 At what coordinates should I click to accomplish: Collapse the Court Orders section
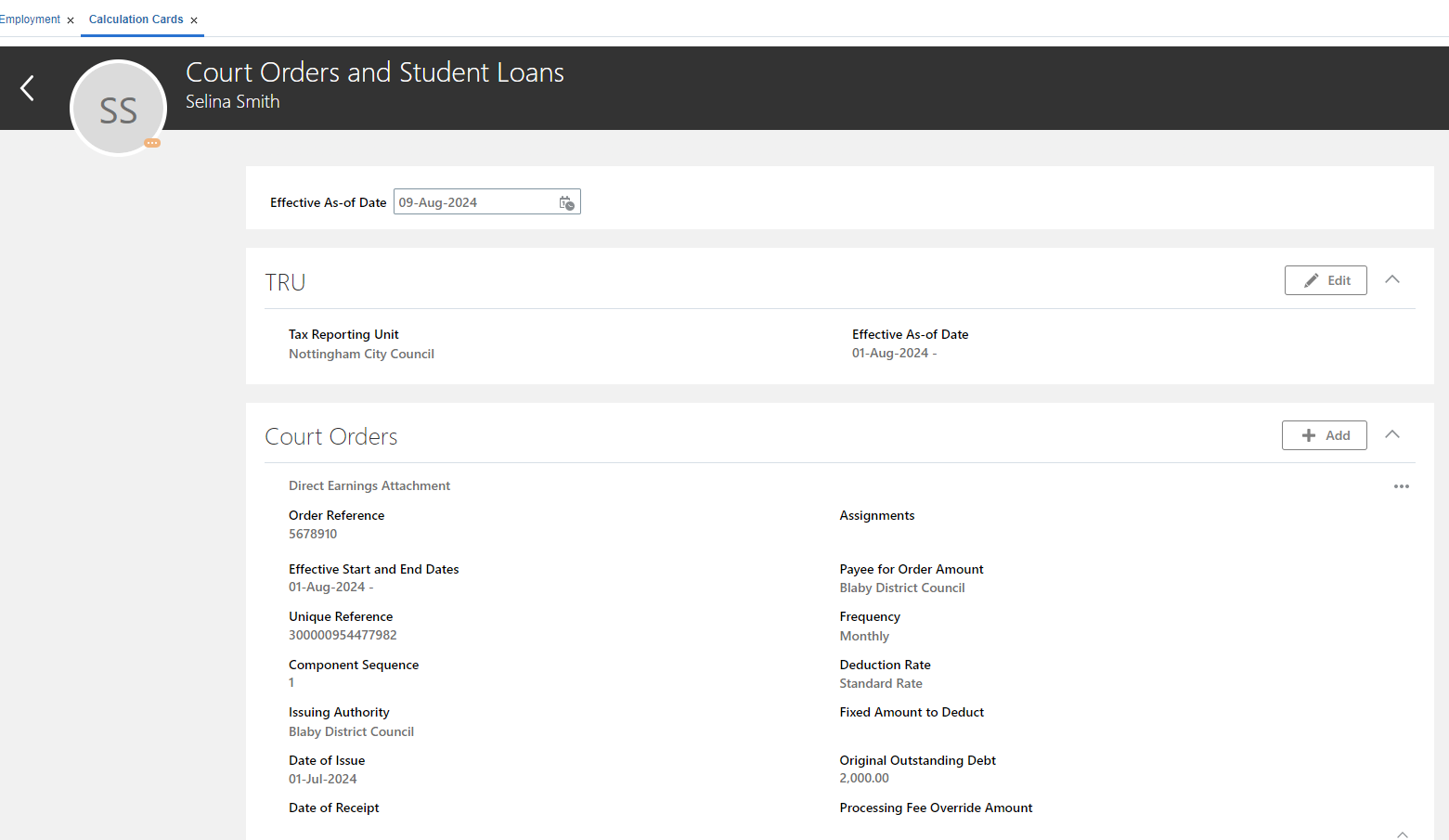click(x=1392, y=433)
